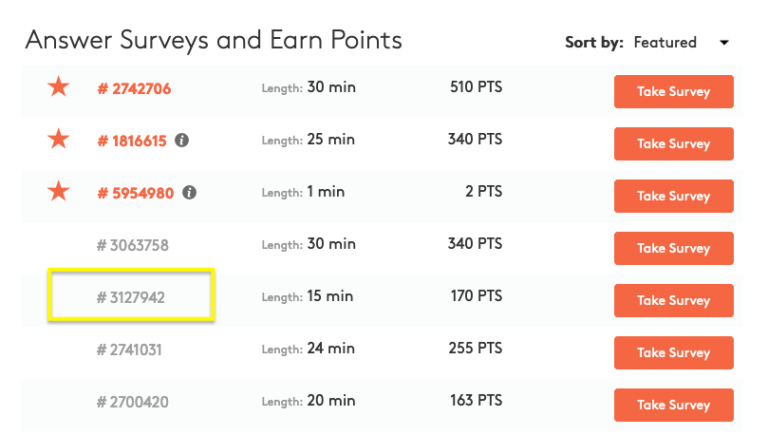Select the highlighted survey #3127942

[131, 297]
